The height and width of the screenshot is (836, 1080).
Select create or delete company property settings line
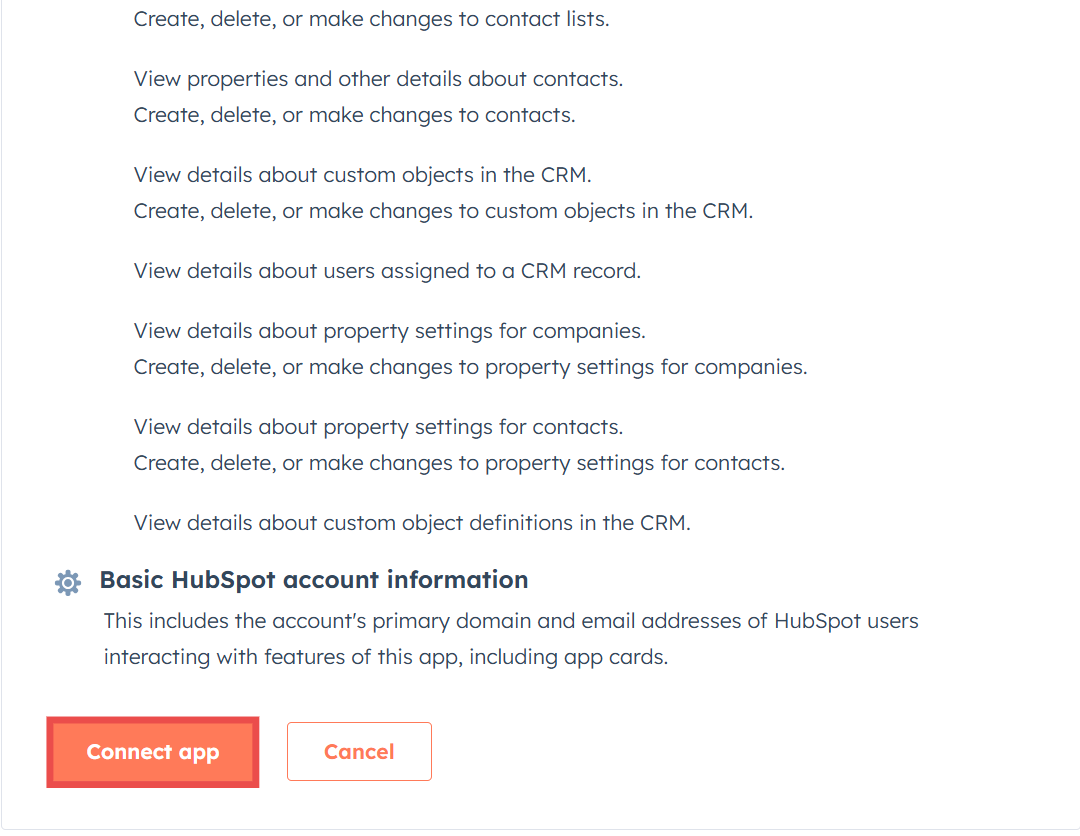470,367
